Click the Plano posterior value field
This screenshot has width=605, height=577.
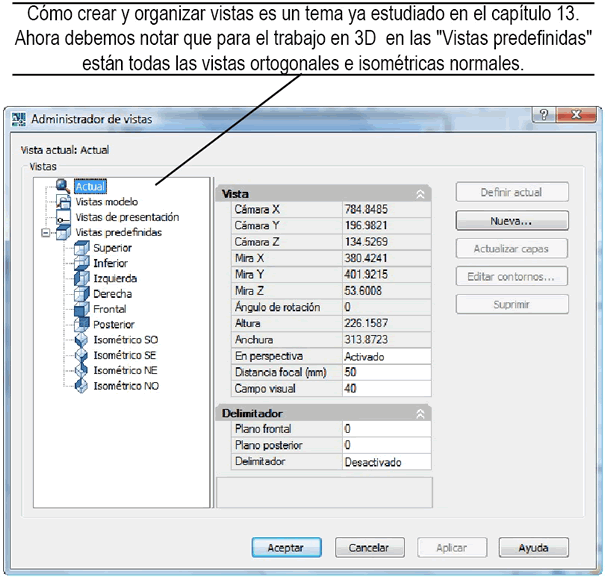(x=387, y=445)
